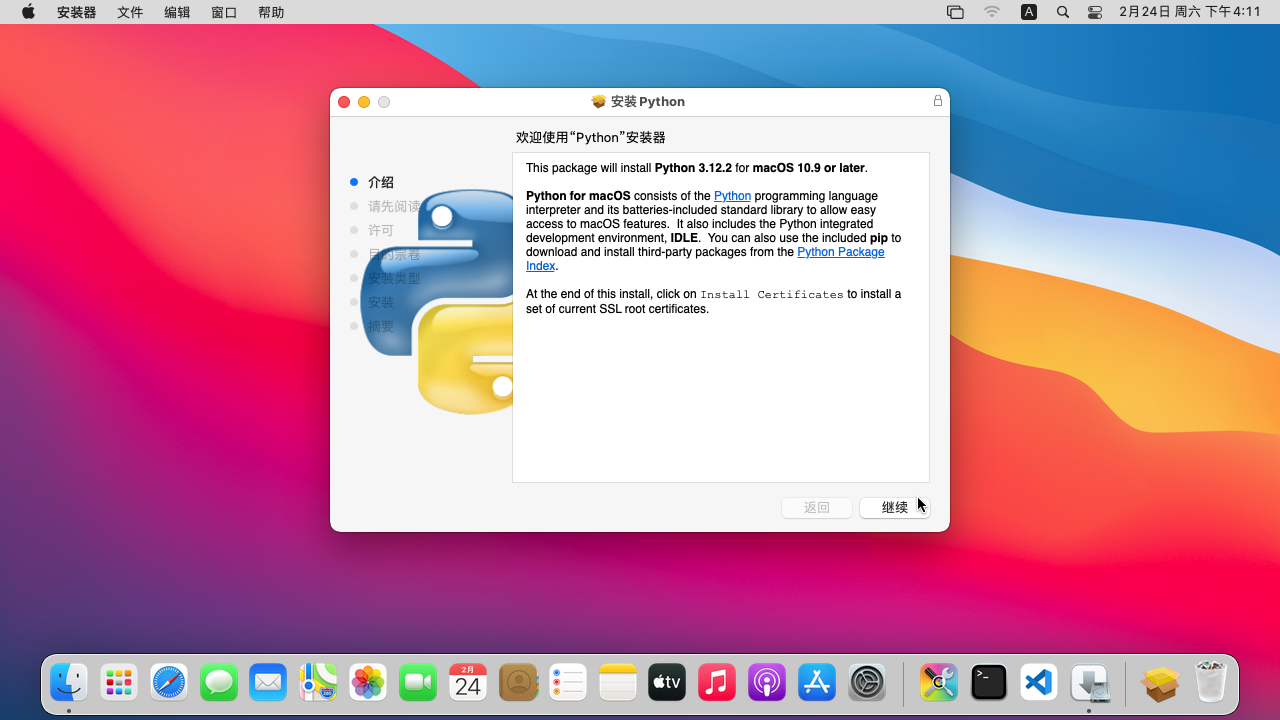Screen dimensions: 1280x720
Task: Select the 目的宗卷 step in the sidebar
Action: 394,254
